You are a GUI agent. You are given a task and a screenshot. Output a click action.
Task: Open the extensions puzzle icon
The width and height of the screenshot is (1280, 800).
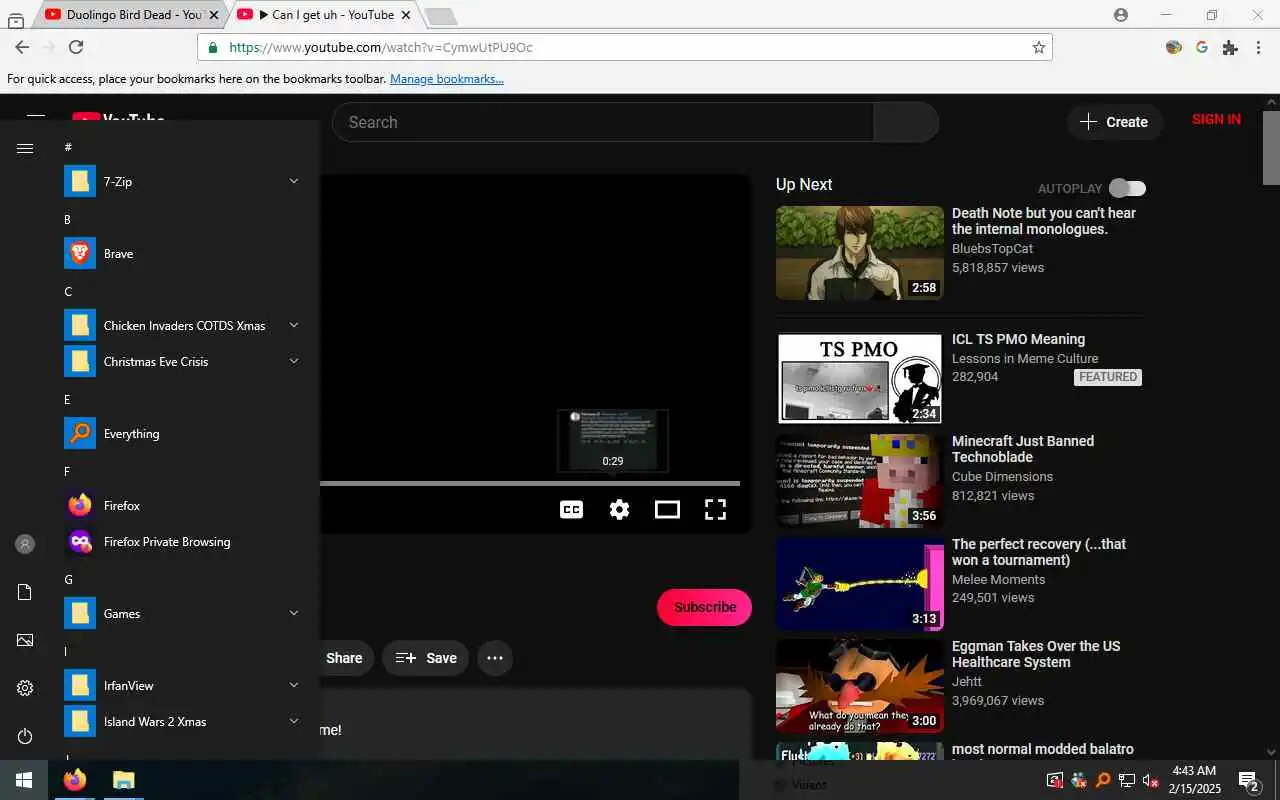point(1230,47)
